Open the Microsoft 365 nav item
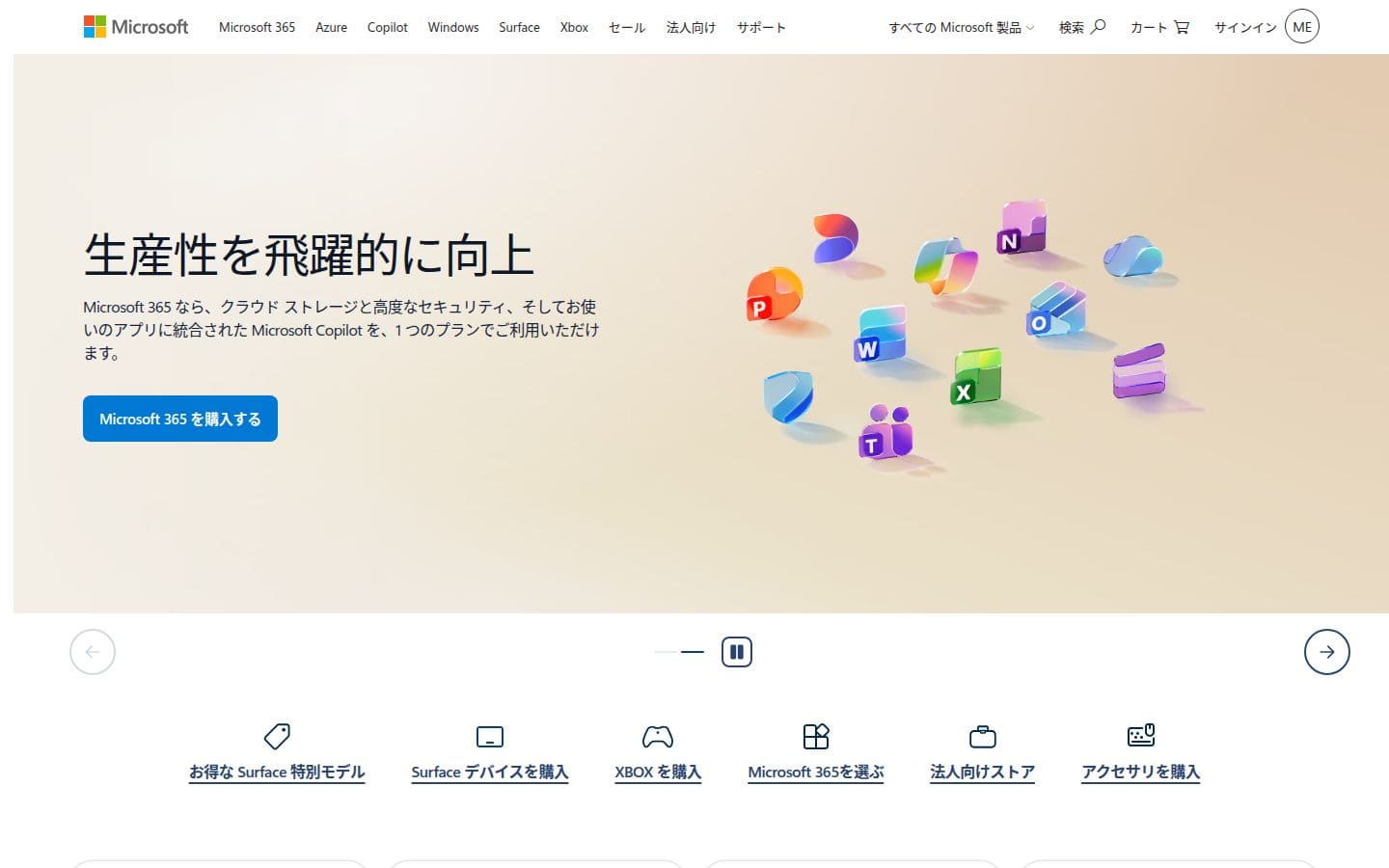The image size is (1389, 868). (x=257, y=27)
